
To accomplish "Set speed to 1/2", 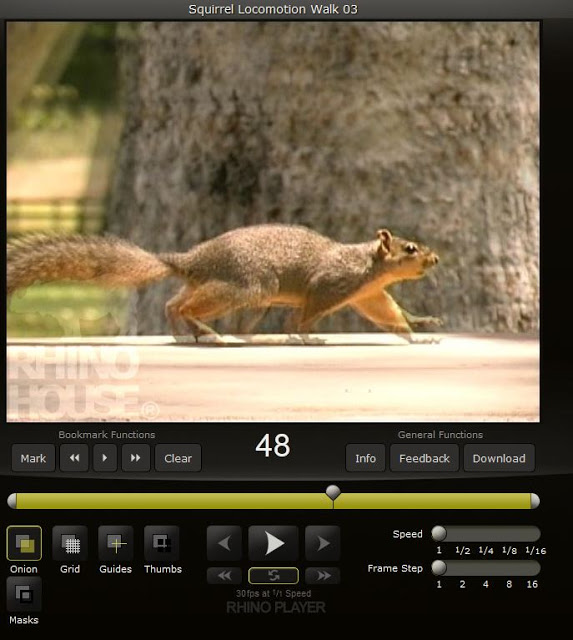I will [x=462, y=550].
